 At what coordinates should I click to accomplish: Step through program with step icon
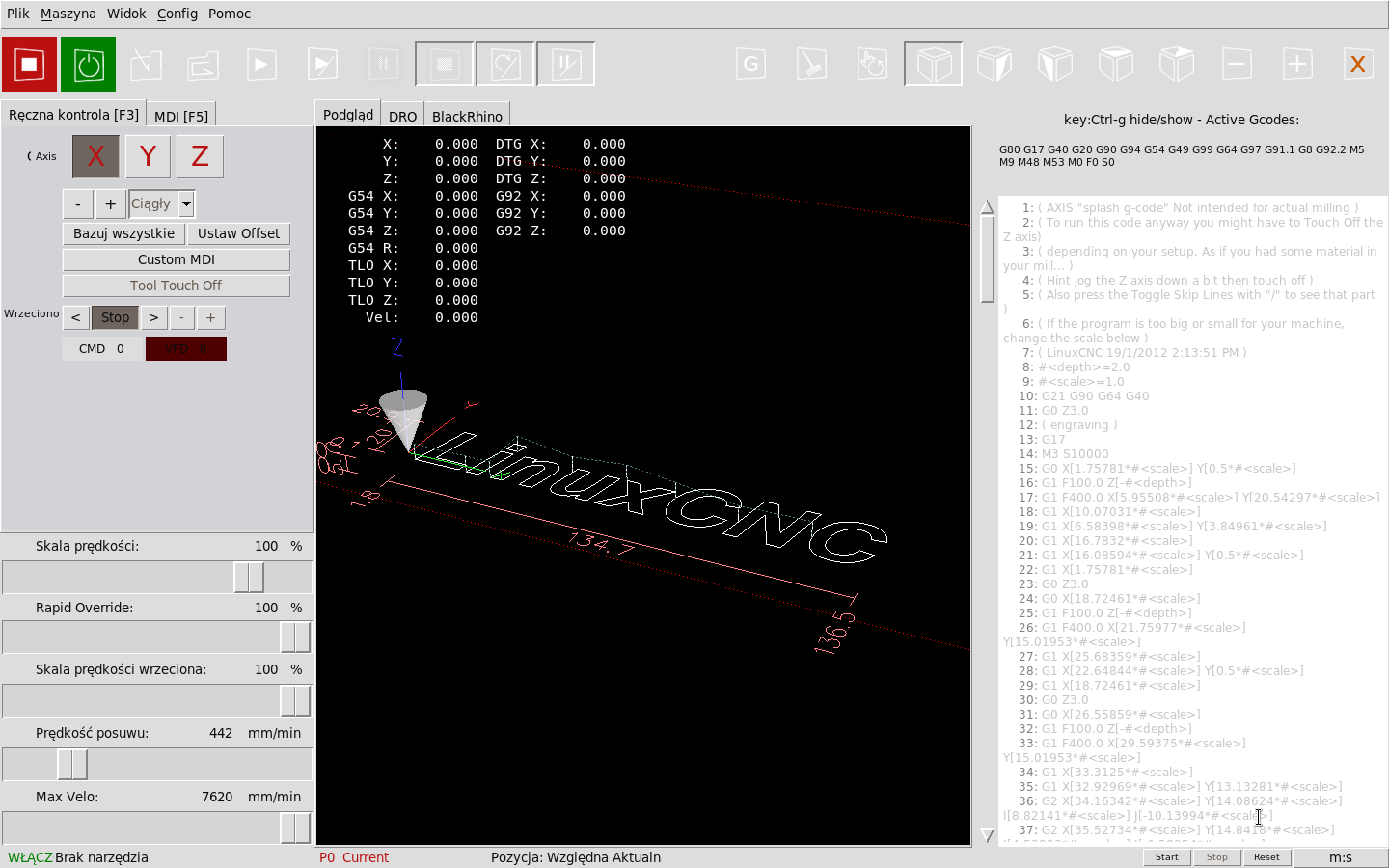click(x=322, y=65)
